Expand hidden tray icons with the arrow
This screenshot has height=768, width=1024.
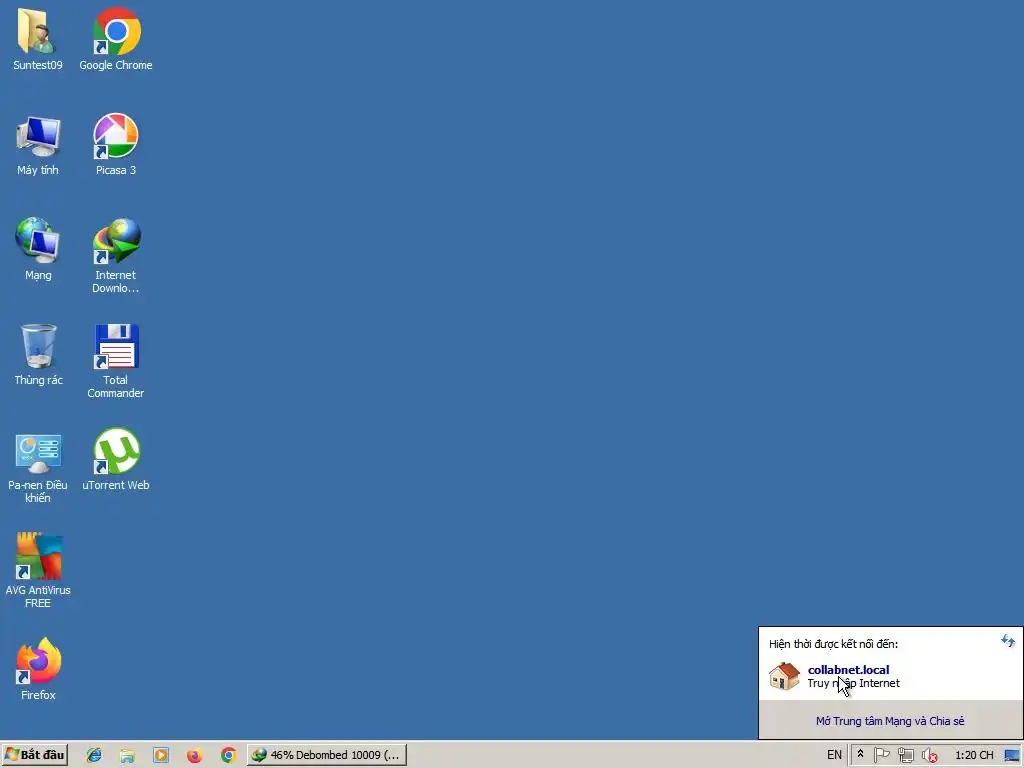click(860, 754)
